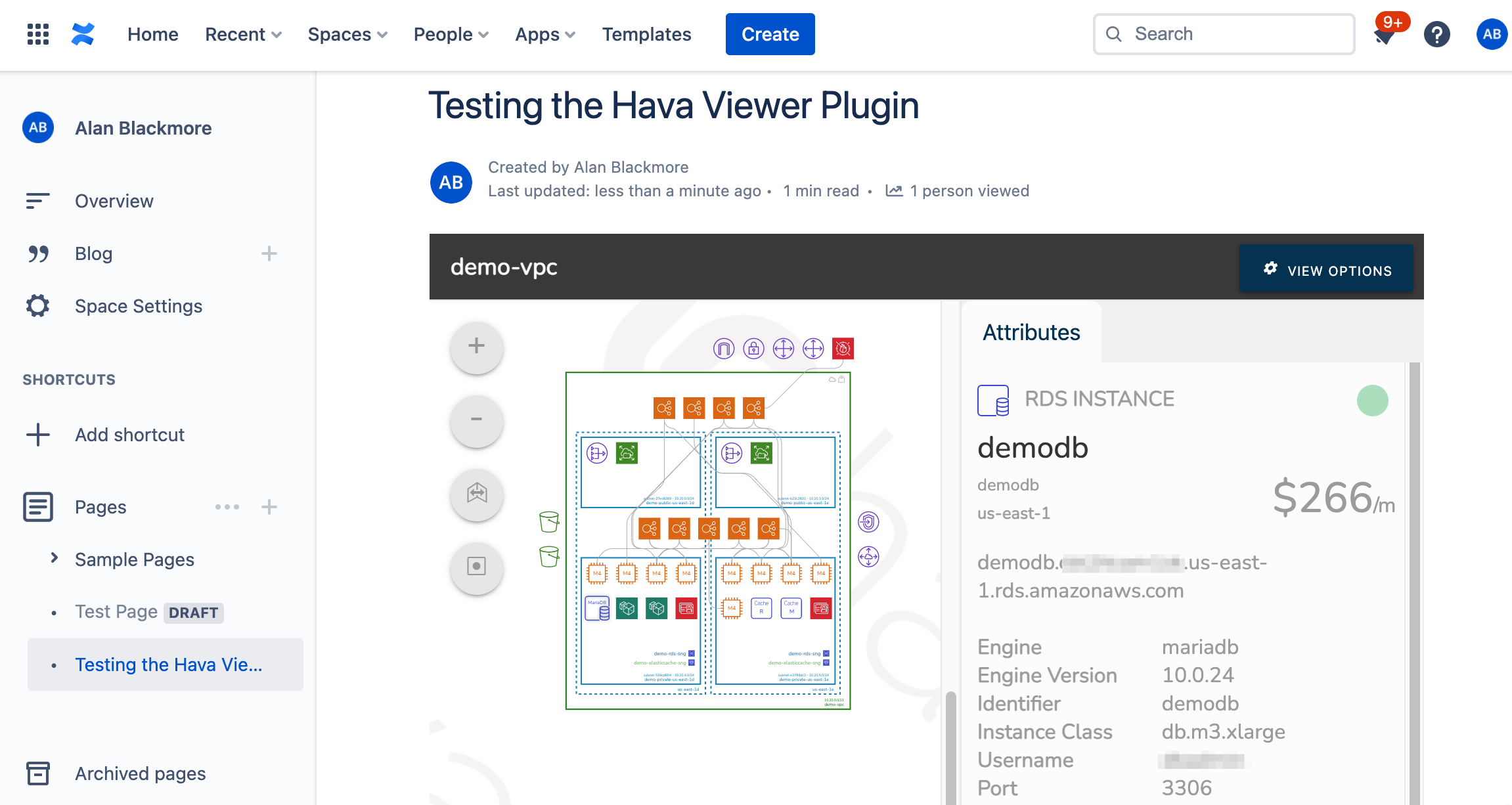Click the blue Create button
Viewport: 1512px width, 805px height.
tap(770, 34)
